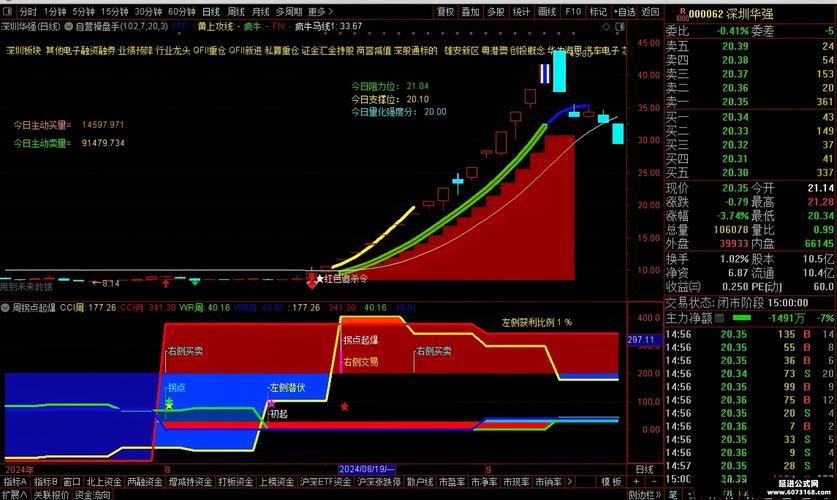Click the minus zoom button beside 模板
Image resolution: width=837 pixels, height=500 pixels.
tap(653, 481)
